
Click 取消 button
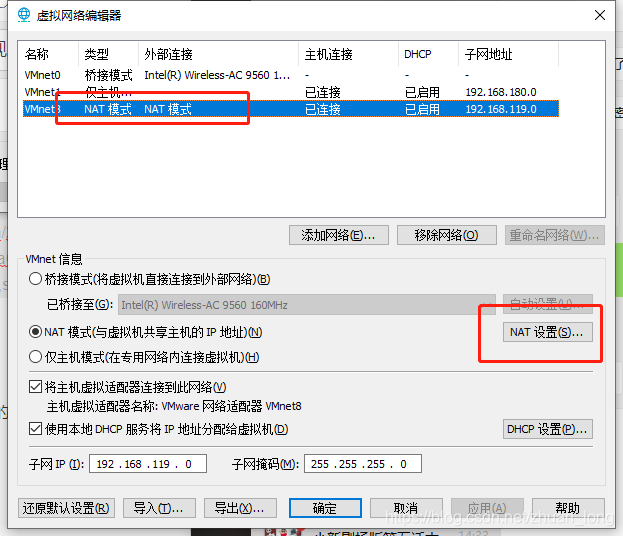[x=406, y=508]
